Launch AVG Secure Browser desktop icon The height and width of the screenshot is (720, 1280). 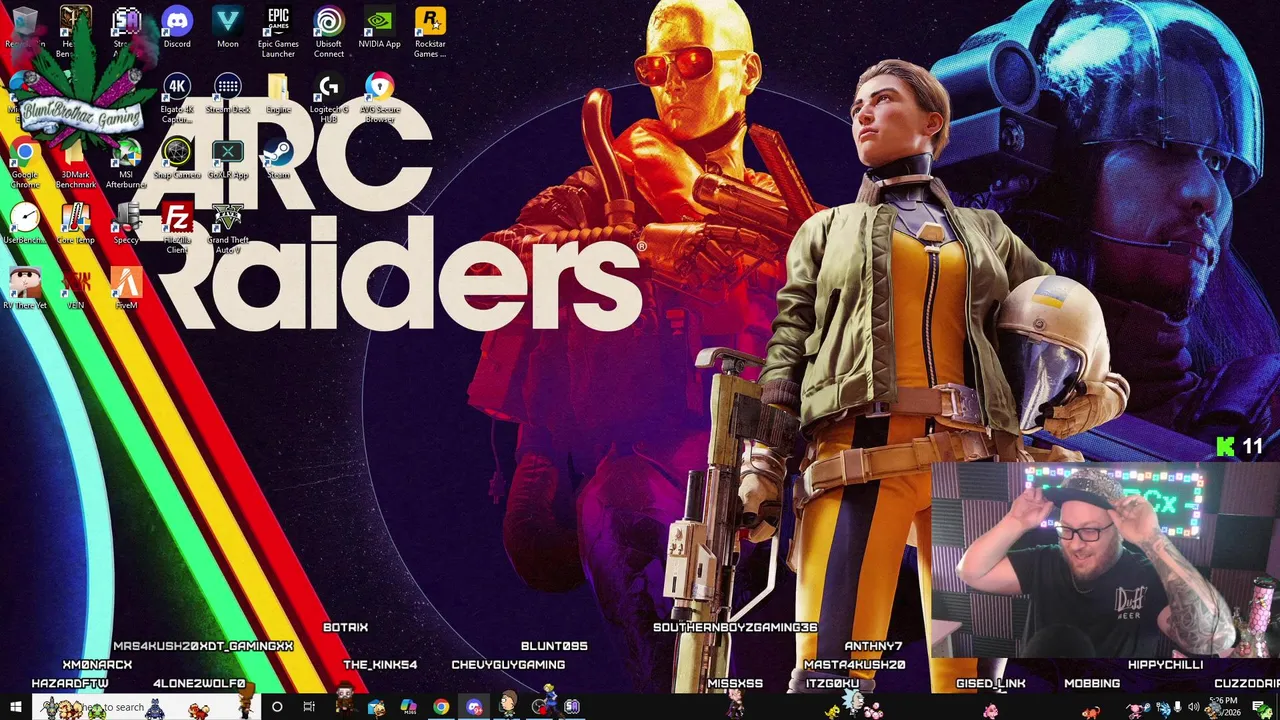(379, 97)
